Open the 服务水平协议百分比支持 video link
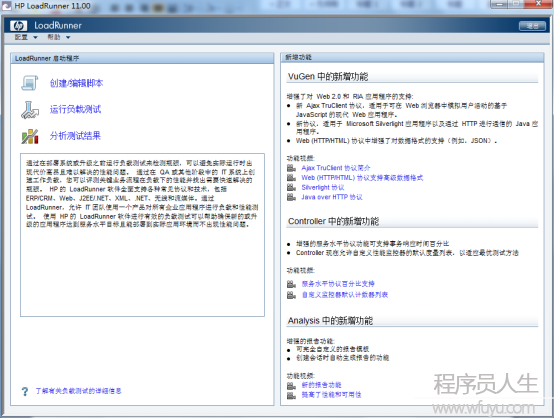The image size is (554, 418). 338,284
